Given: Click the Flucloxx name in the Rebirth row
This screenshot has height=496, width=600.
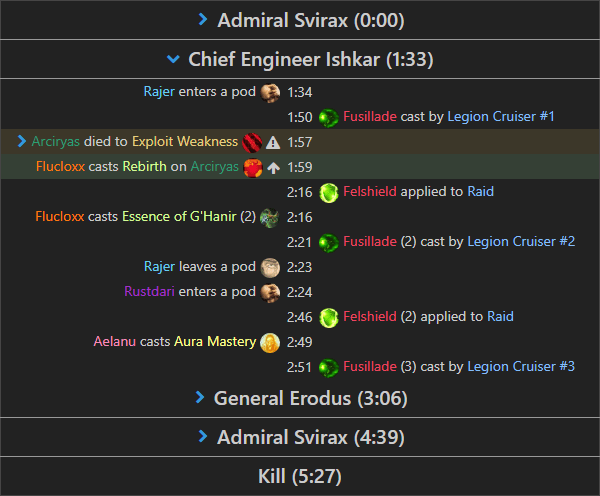Looking at the screenshot, I should 59,167.
